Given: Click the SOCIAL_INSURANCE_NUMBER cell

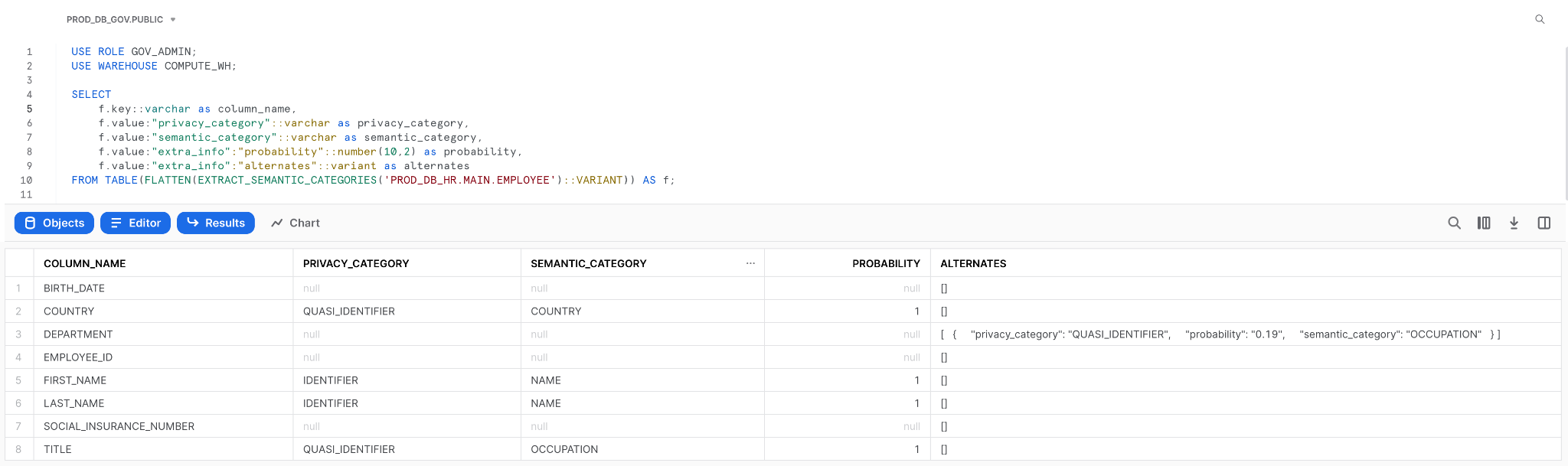Looking at the screenshot, I should coord(119,426).
